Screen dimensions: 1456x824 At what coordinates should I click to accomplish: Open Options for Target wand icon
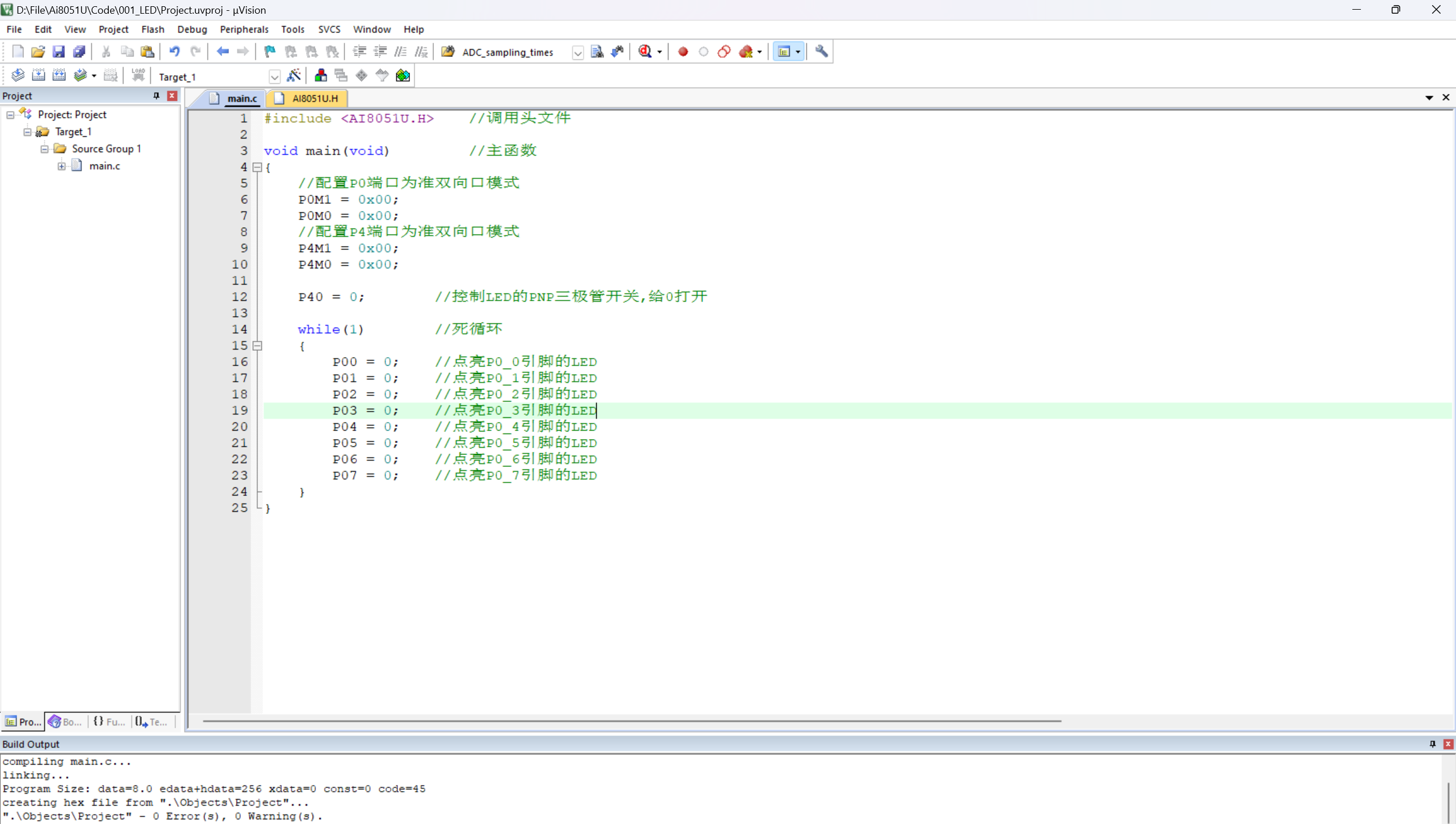coord(294,76)
